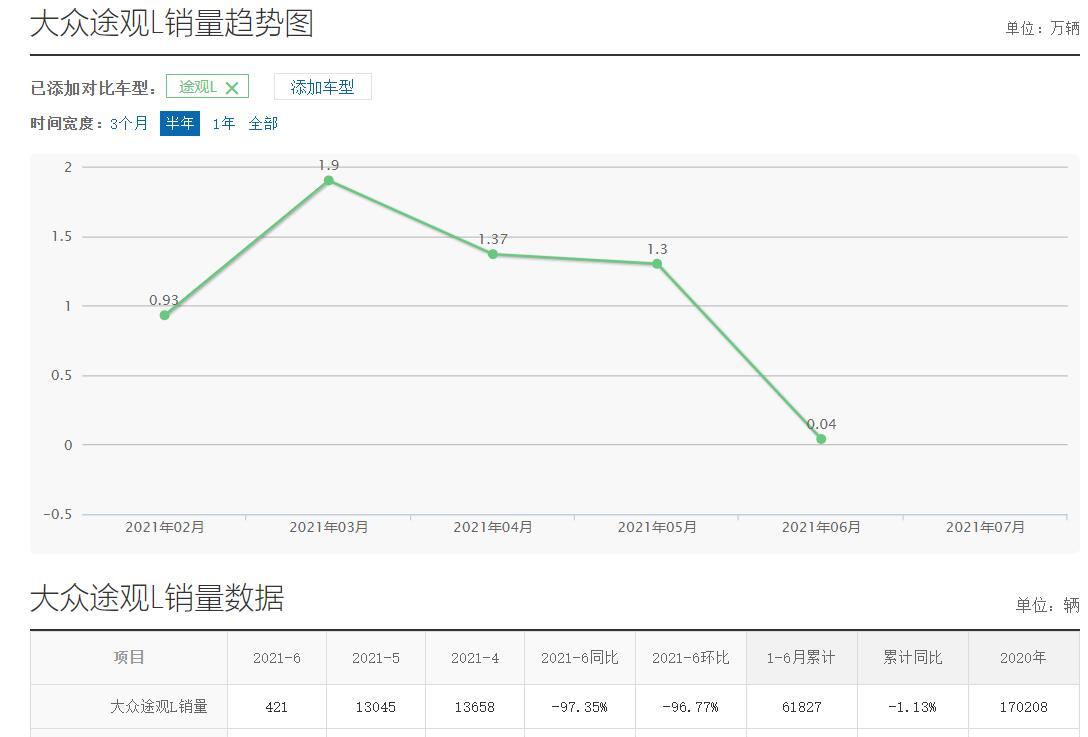Click the -1.13% cell
Viewport: 1088px width, 737px height.
pyautogui.click(x=912, y=706)
